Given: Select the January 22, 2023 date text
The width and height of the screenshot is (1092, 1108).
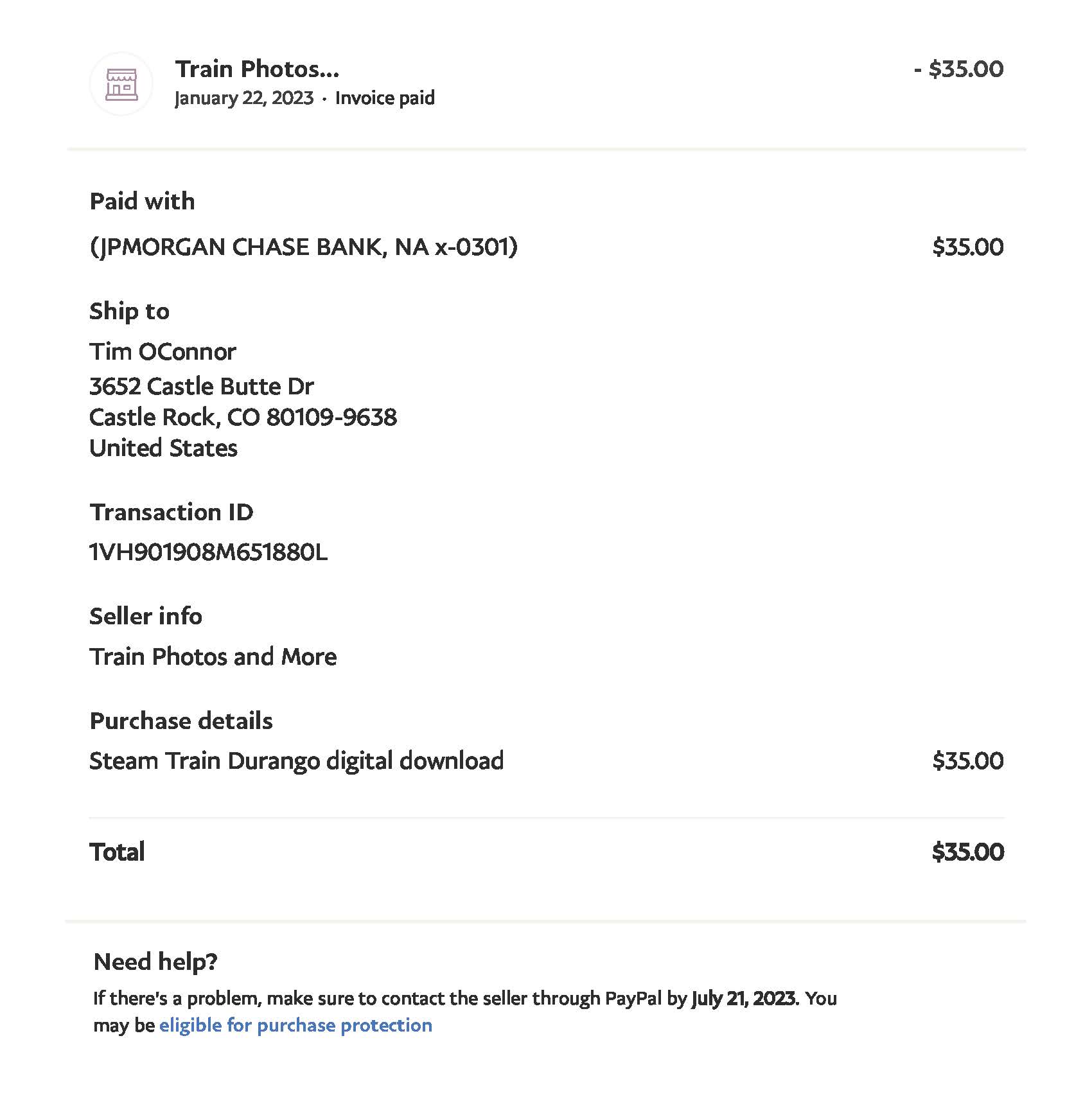Looking at the screenshot, I should (x=243, y=98).
